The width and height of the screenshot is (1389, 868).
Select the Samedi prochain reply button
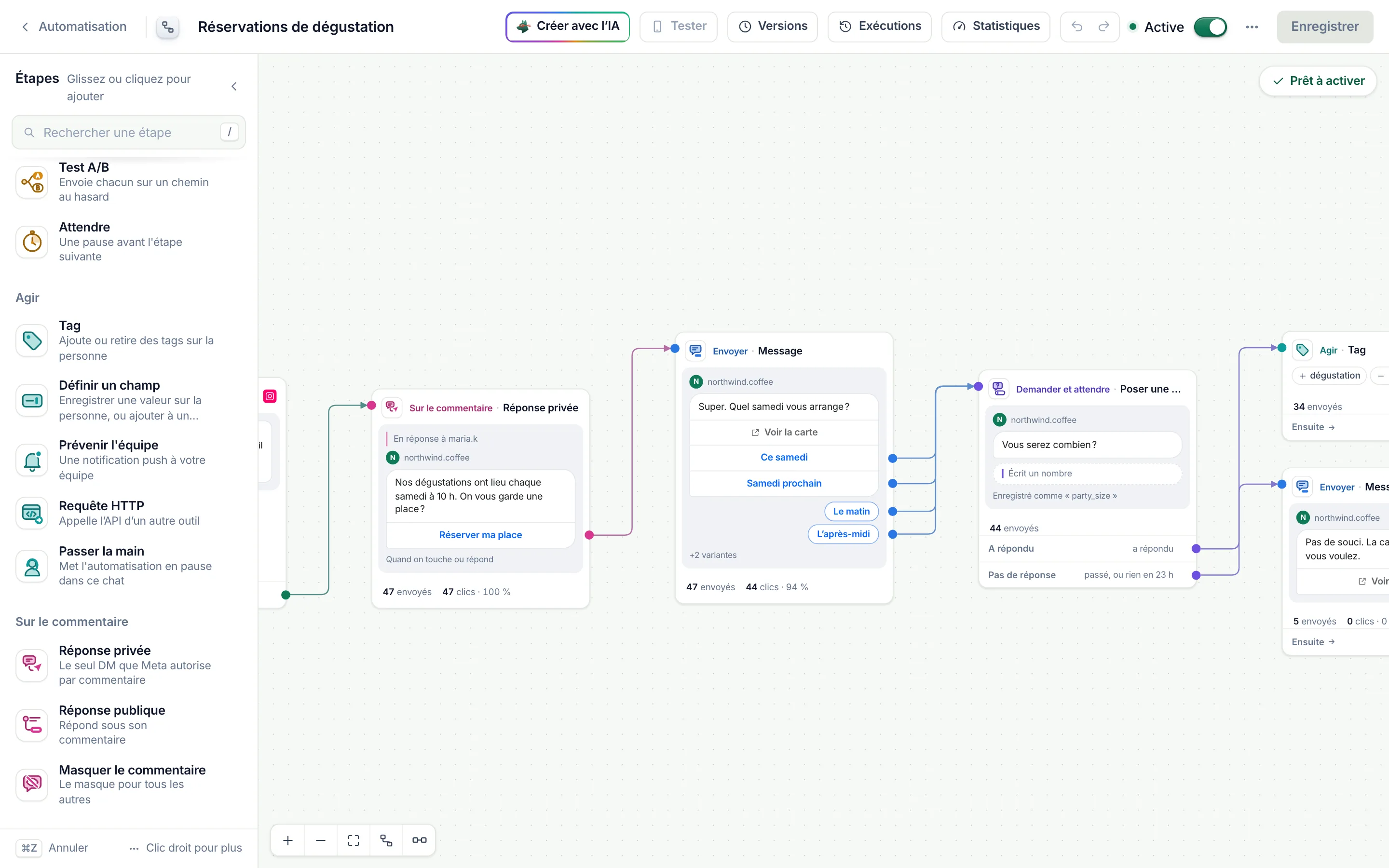click(784, 483)
